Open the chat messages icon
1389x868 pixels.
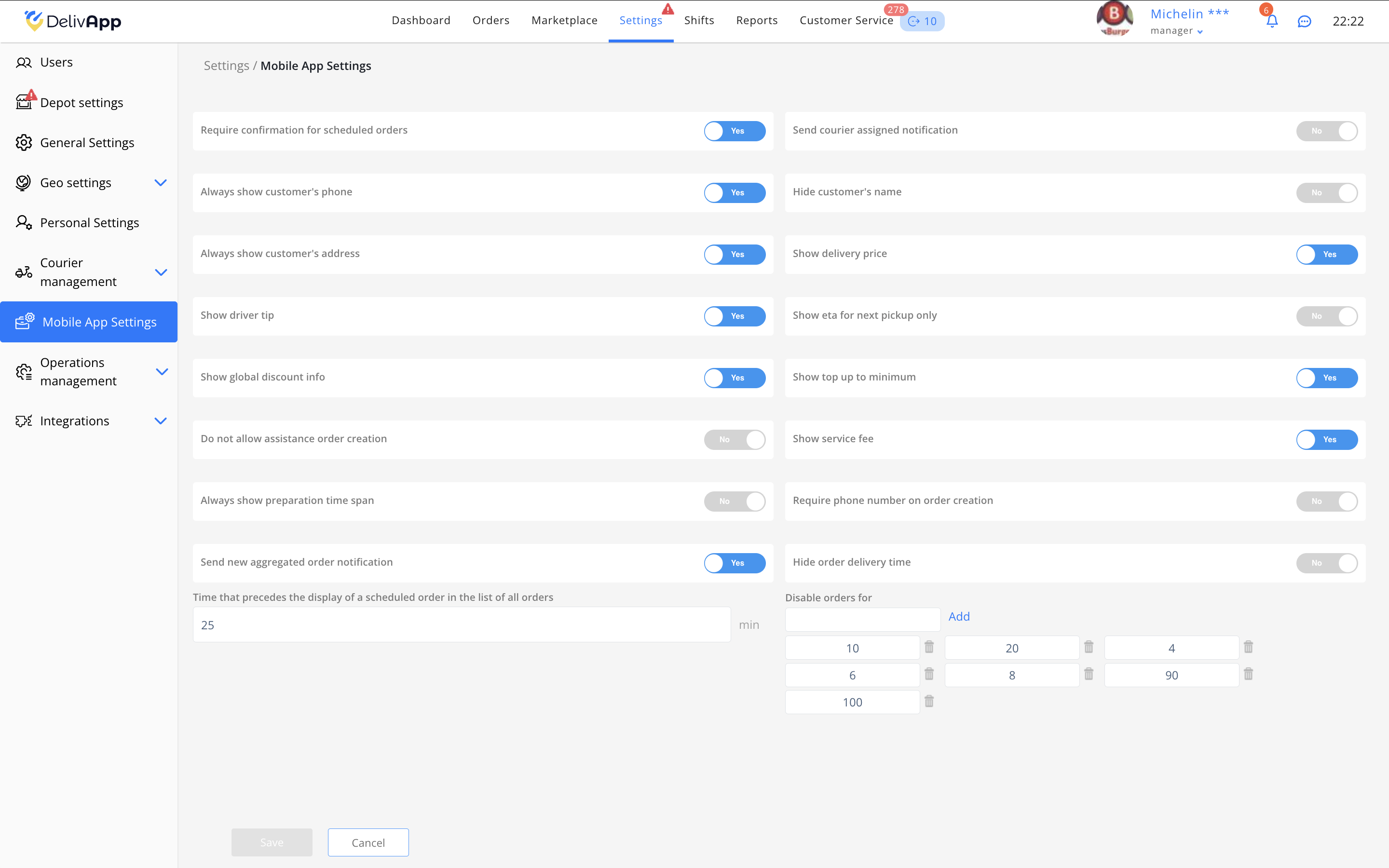tap(1304, 22)
